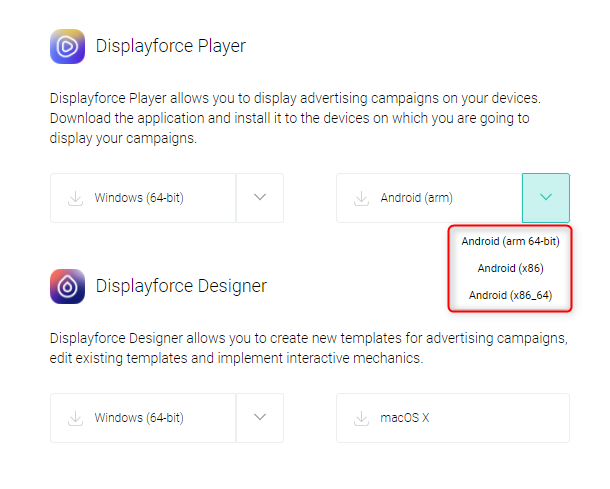Image resolution: width=610 pixels, height=489 pixels.
Task: Expand Designer Windows version dropdown chevron
Action: pos(260,418)
